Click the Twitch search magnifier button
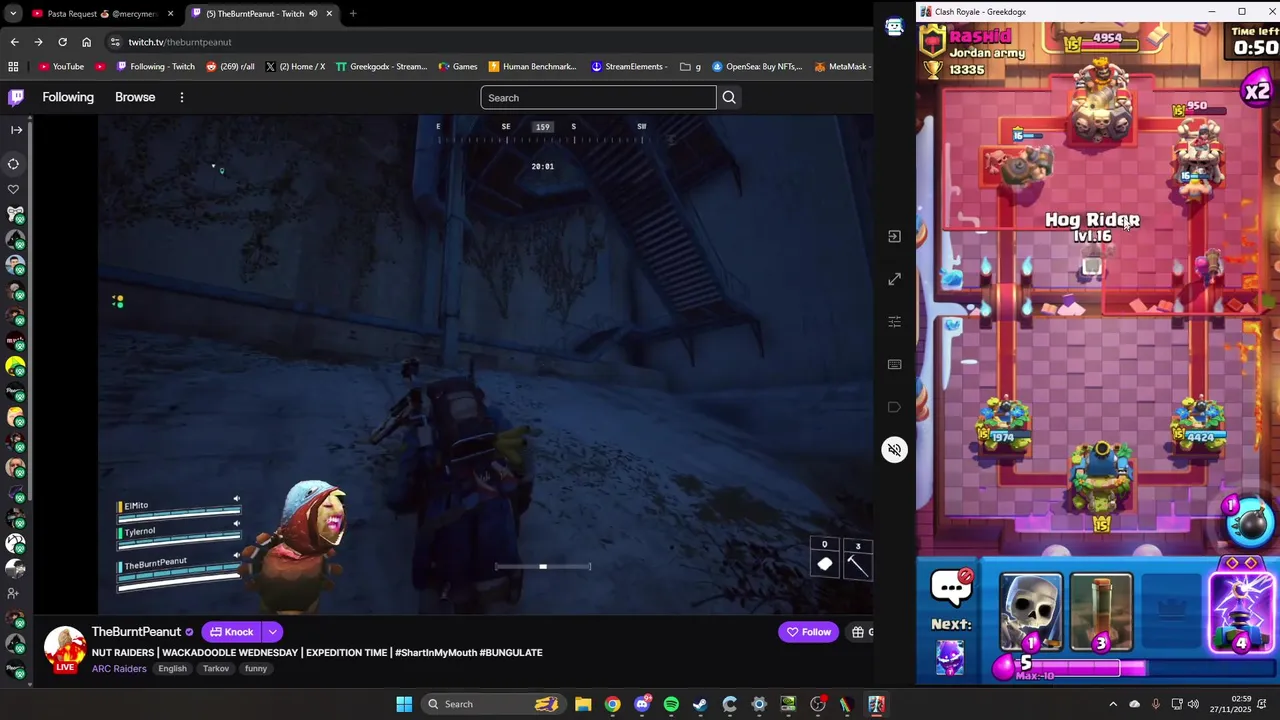The width and height of the screenshot is (1280, 720). coord(729,97)
